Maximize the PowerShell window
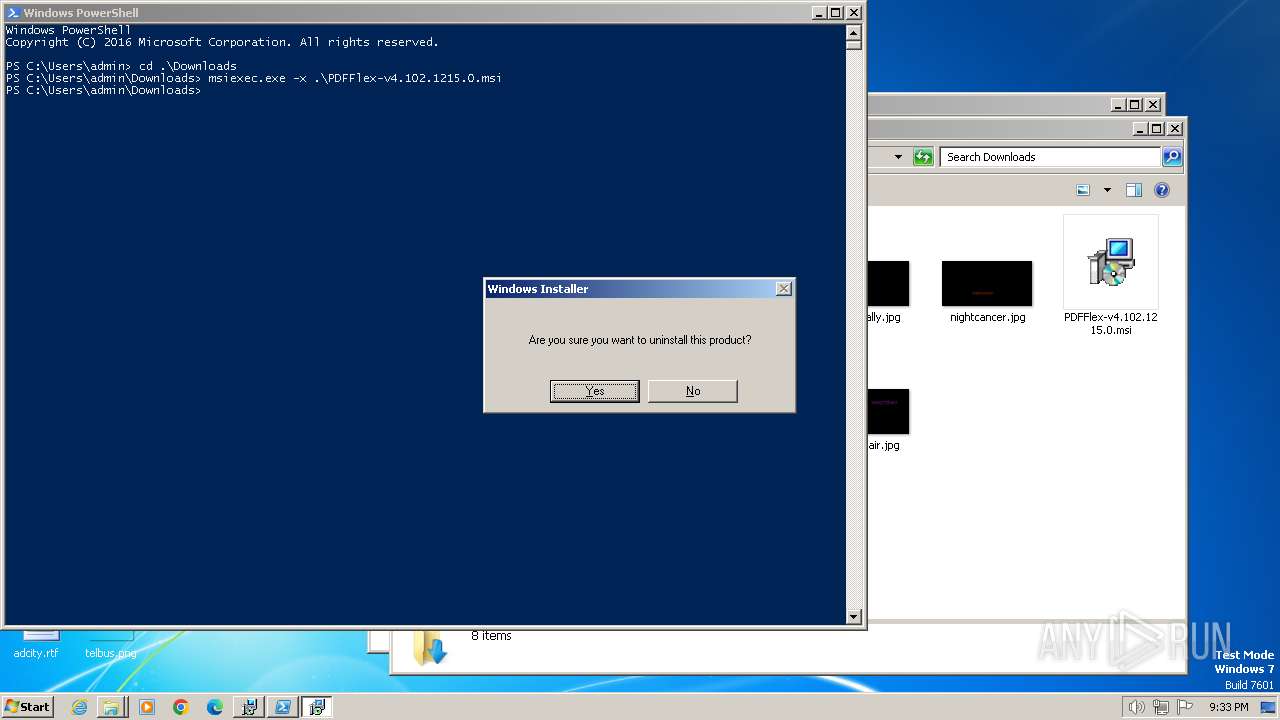This screenshot has width=1280, height=720. 835,13
